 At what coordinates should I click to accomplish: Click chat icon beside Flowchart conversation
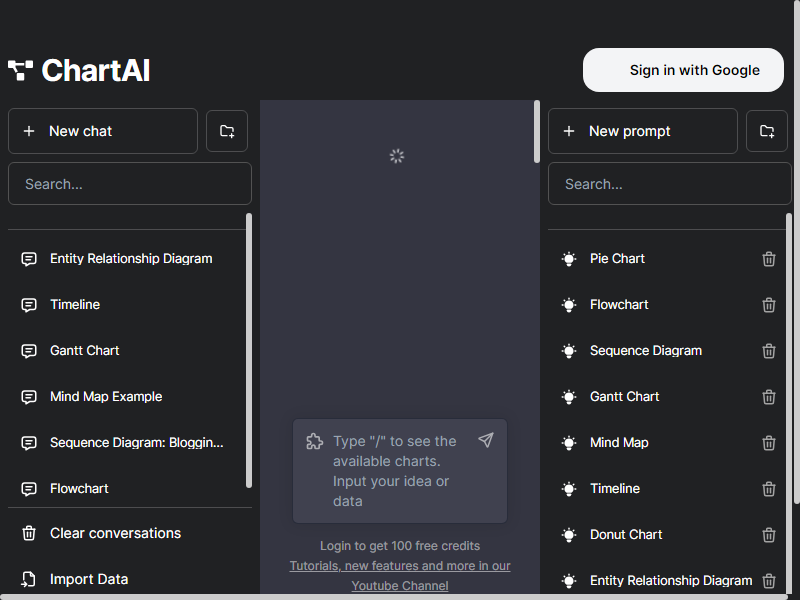(x=29, y=489)
